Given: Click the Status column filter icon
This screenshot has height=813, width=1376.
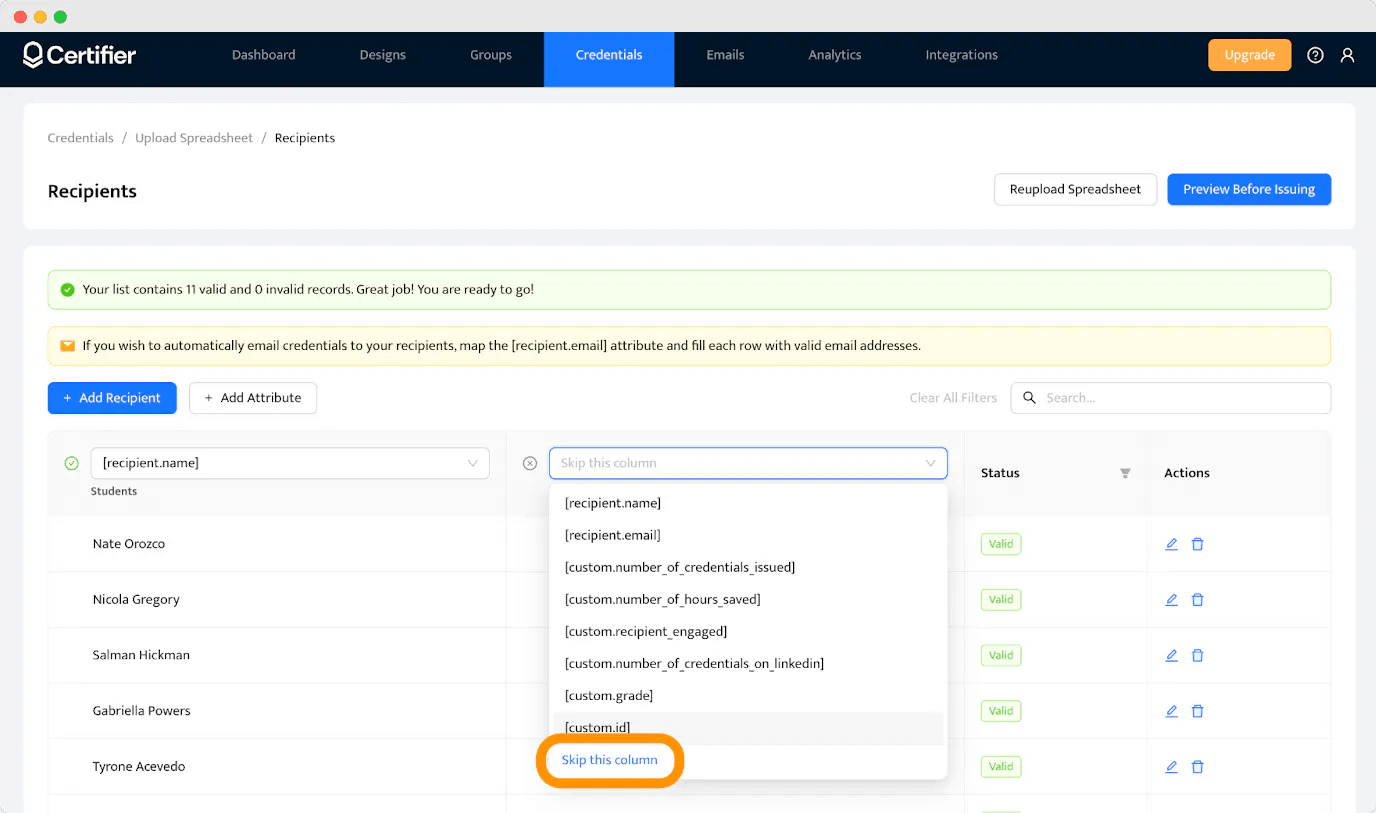Looking at the screenshot, I should [1125, 473].
